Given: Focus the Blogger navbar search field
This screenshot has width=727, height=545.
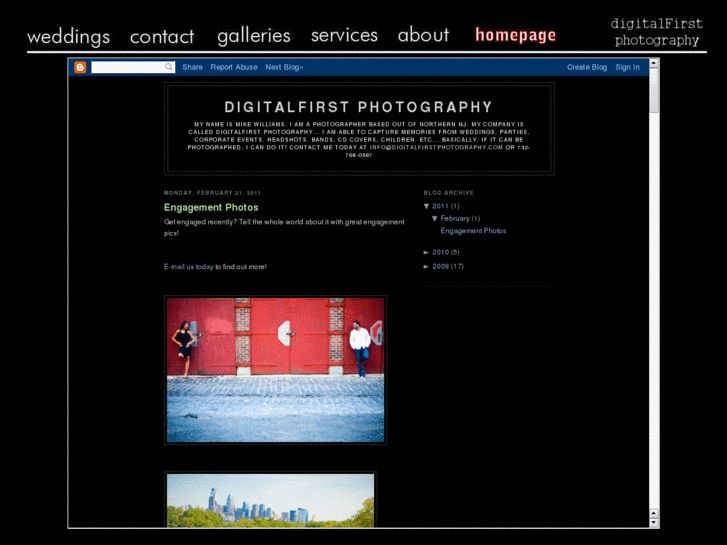Looking at the screenshot, I should click(x=133, y=67).
